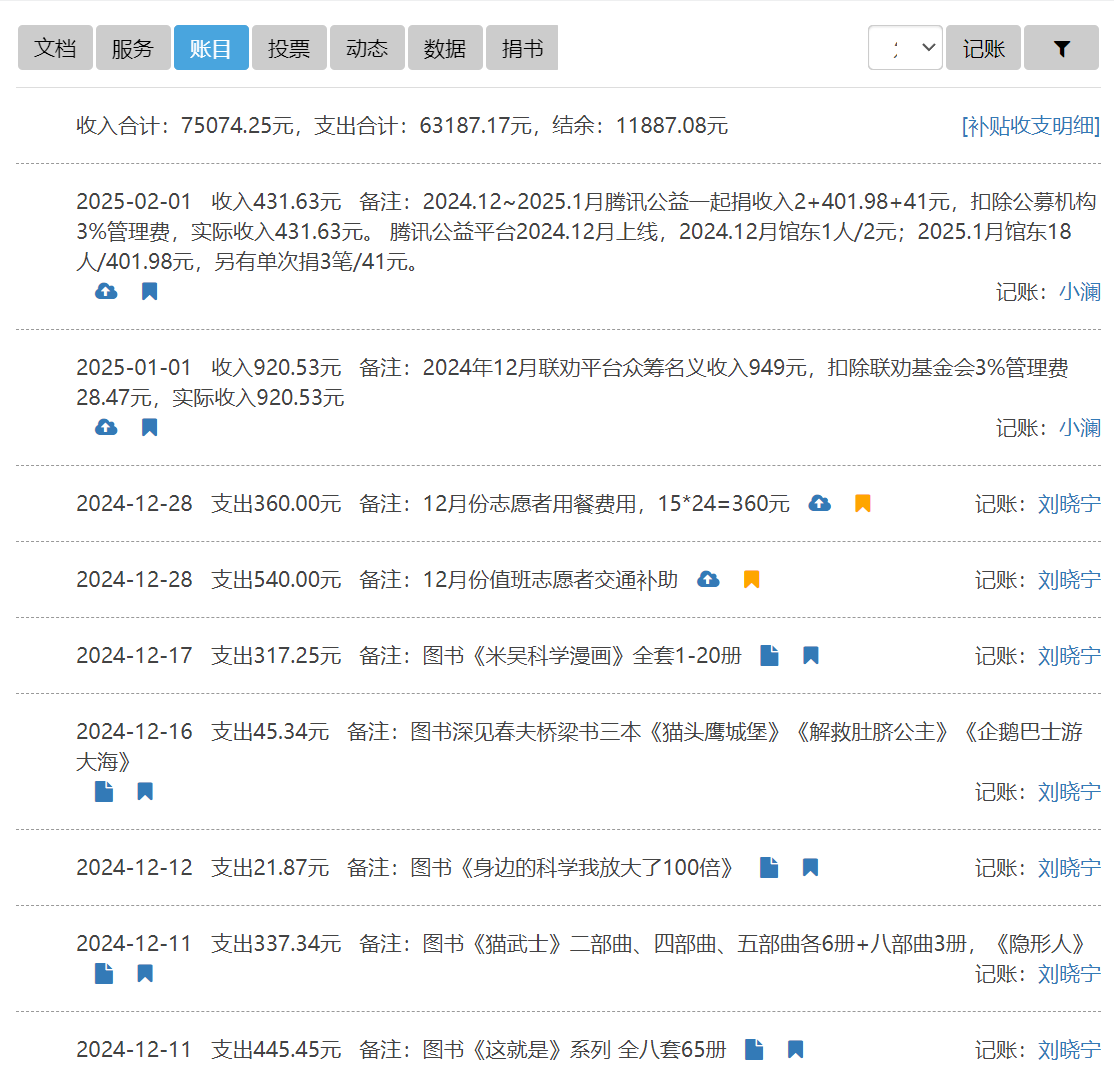Open the document icon on 支出445.45元 entry

pos(754,1049)
